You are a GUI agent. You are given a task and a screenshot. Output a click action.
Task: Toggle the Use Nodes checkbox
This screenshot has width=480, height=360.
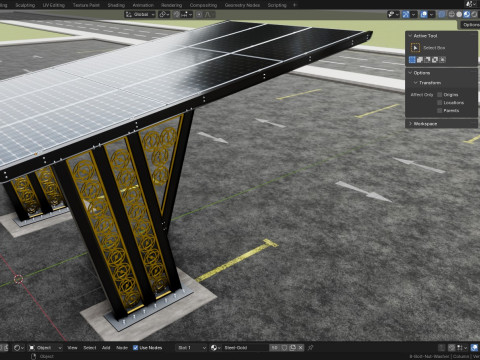[135, 348]
